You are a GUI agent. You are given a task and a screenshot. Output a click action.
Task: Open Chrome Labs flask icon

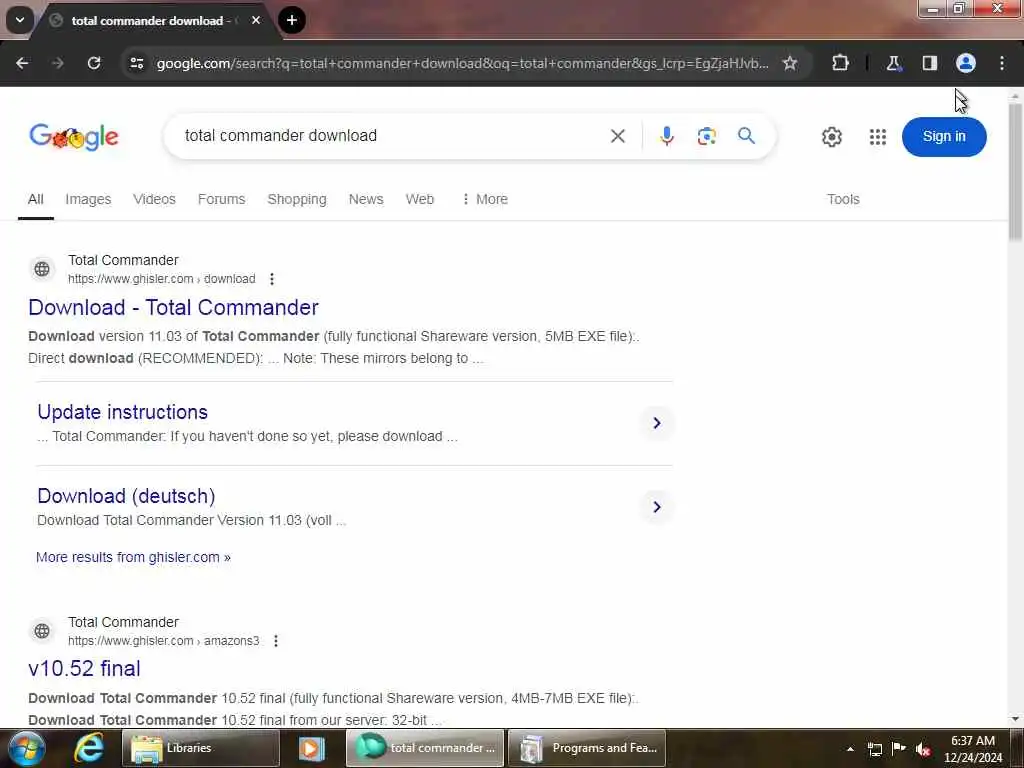tap(893, 63)
